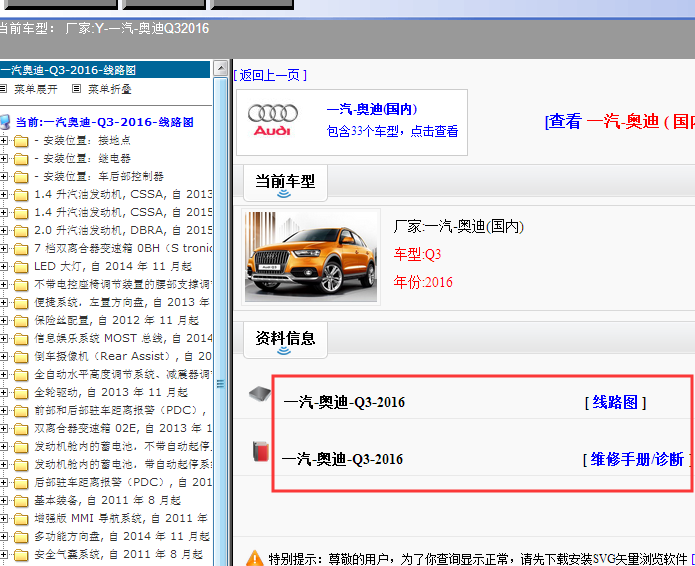This screenshot has width=695, height=566.
Task: Click the grey chip icon beside 线路图 row
Action: click(x=260, y=393)
